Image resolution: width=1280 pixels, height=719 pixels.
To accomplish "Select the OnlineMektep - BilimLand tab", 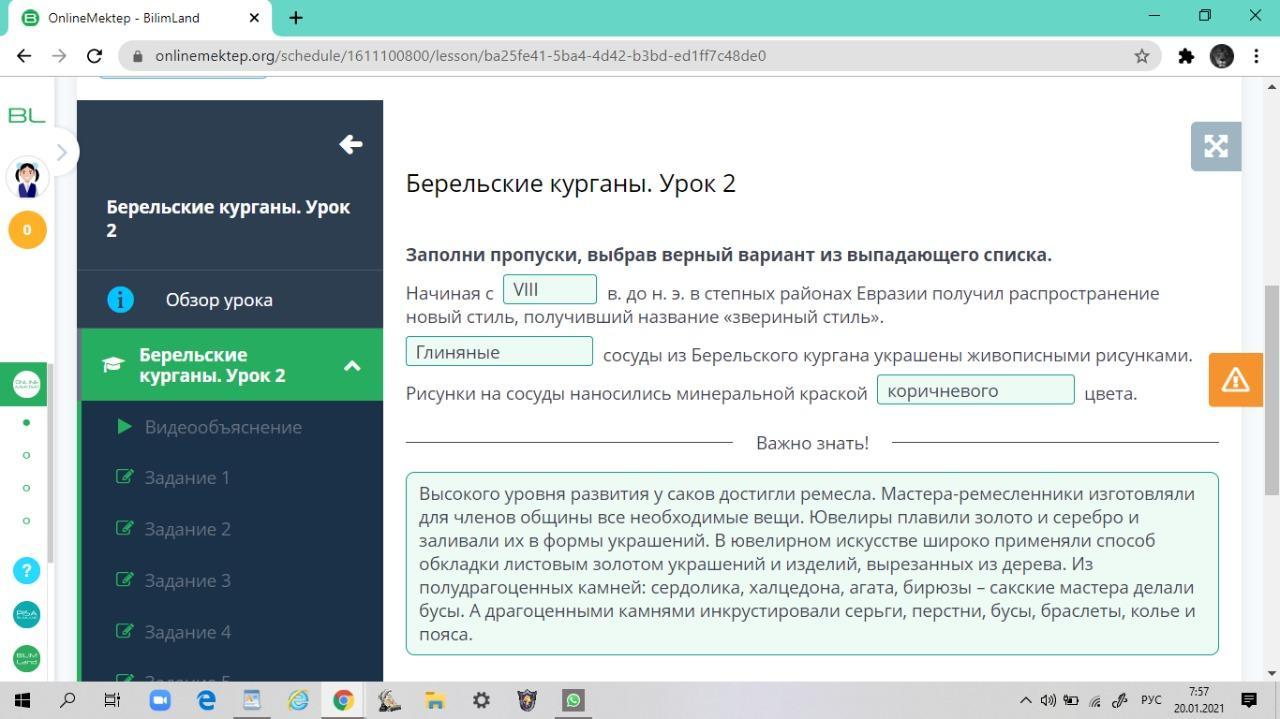I will click(138, 18).
